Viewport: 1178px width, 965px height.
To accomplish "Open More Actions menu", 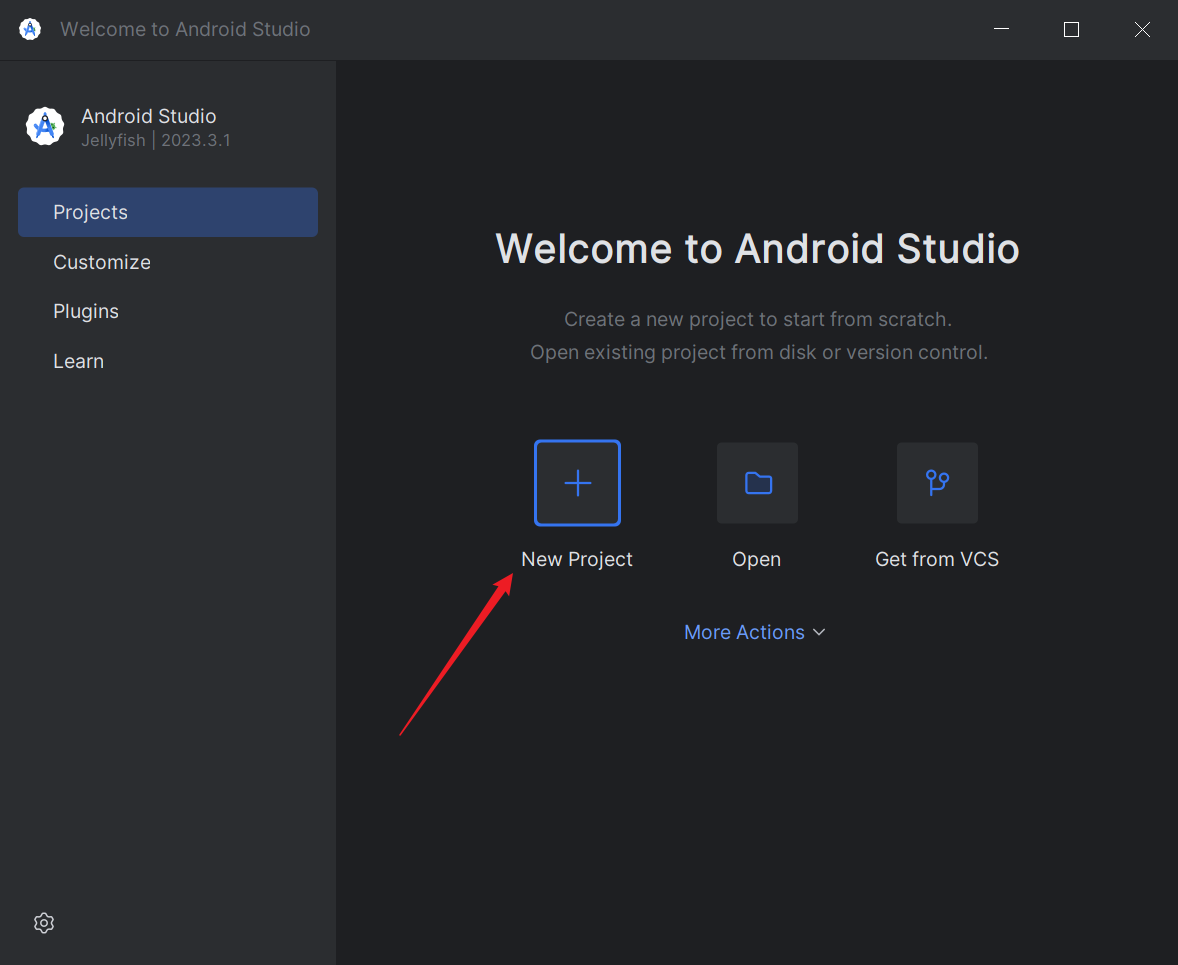I will click(x=744, y=631).
